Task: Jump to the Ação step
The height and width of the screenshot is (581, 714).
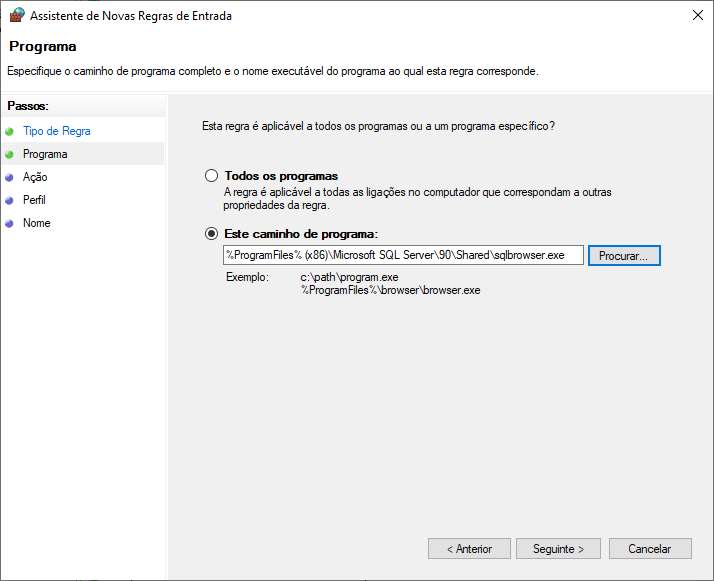Action: 35,177
